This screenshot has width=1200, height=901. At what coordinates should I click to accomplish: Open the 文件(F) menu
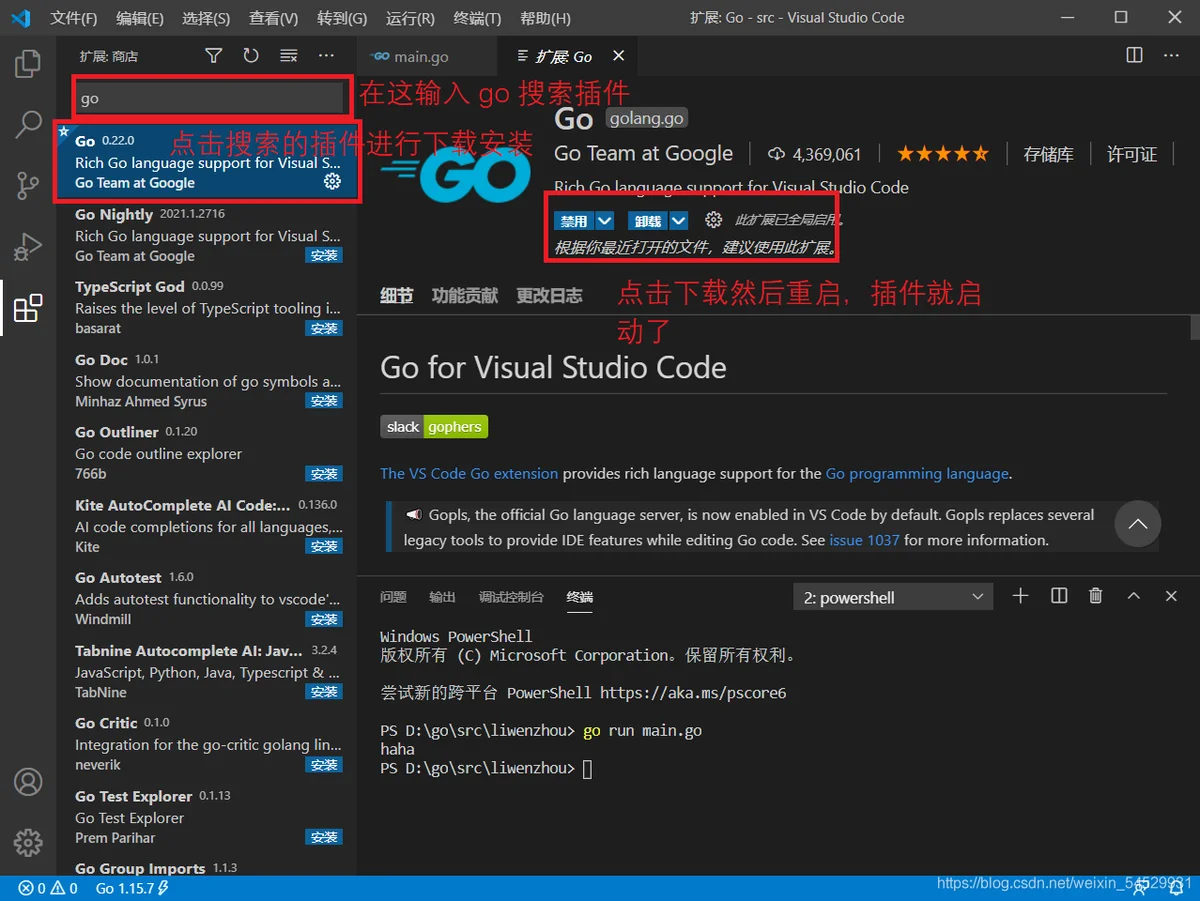tap(74, 18)
